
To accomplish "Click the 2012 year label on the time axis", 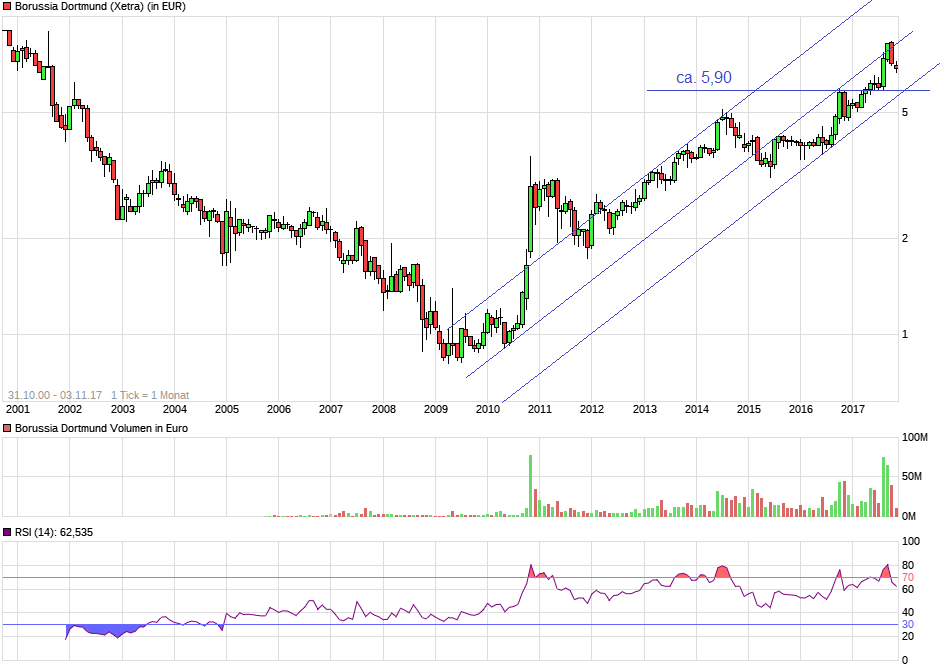I will point(592,409).
